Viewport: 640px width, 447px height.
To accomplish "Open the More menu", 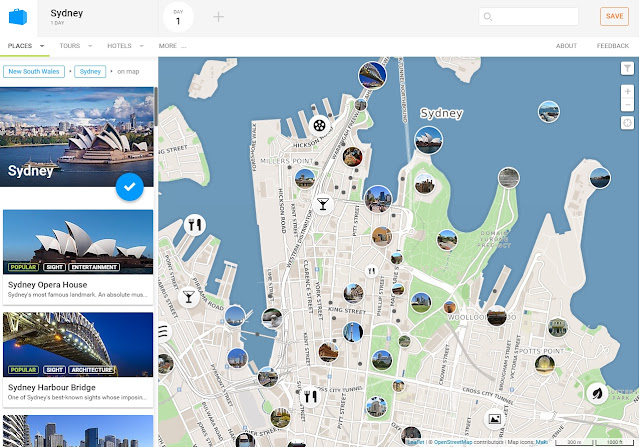I will pyautogui.click(x=172, y=46).
